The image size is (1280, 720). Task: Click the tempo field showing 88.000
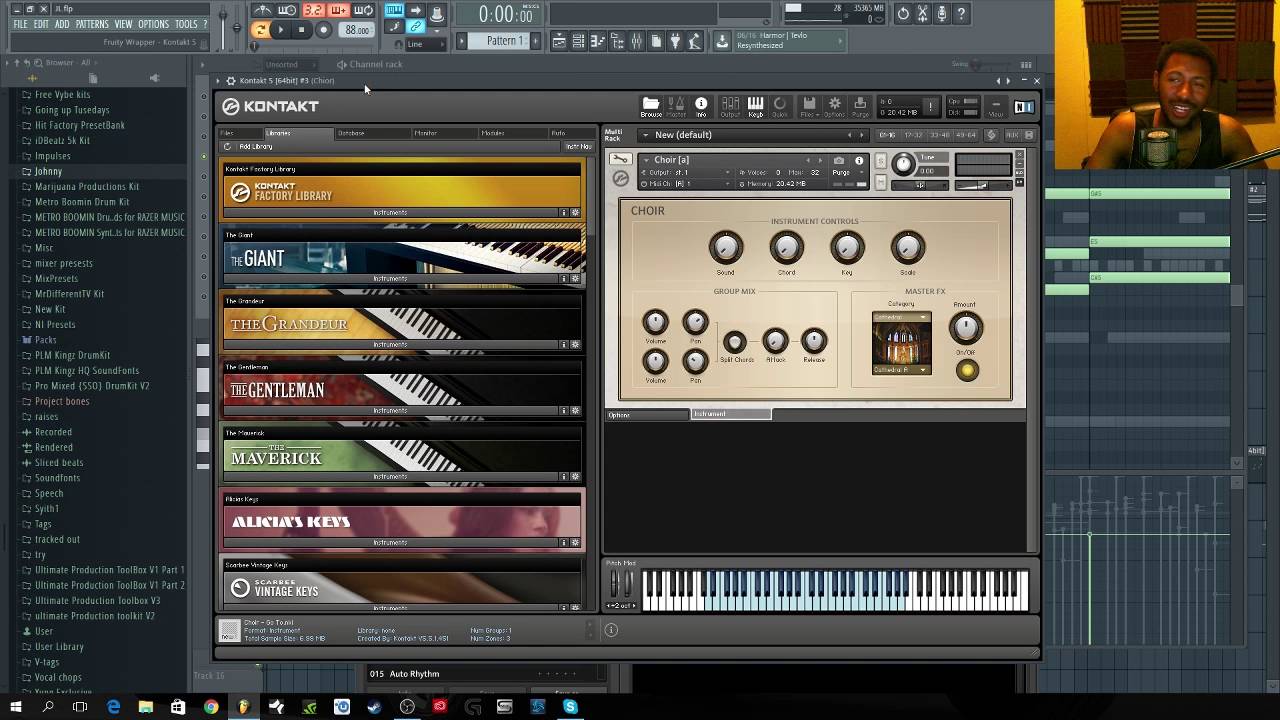tap(357, 30)
